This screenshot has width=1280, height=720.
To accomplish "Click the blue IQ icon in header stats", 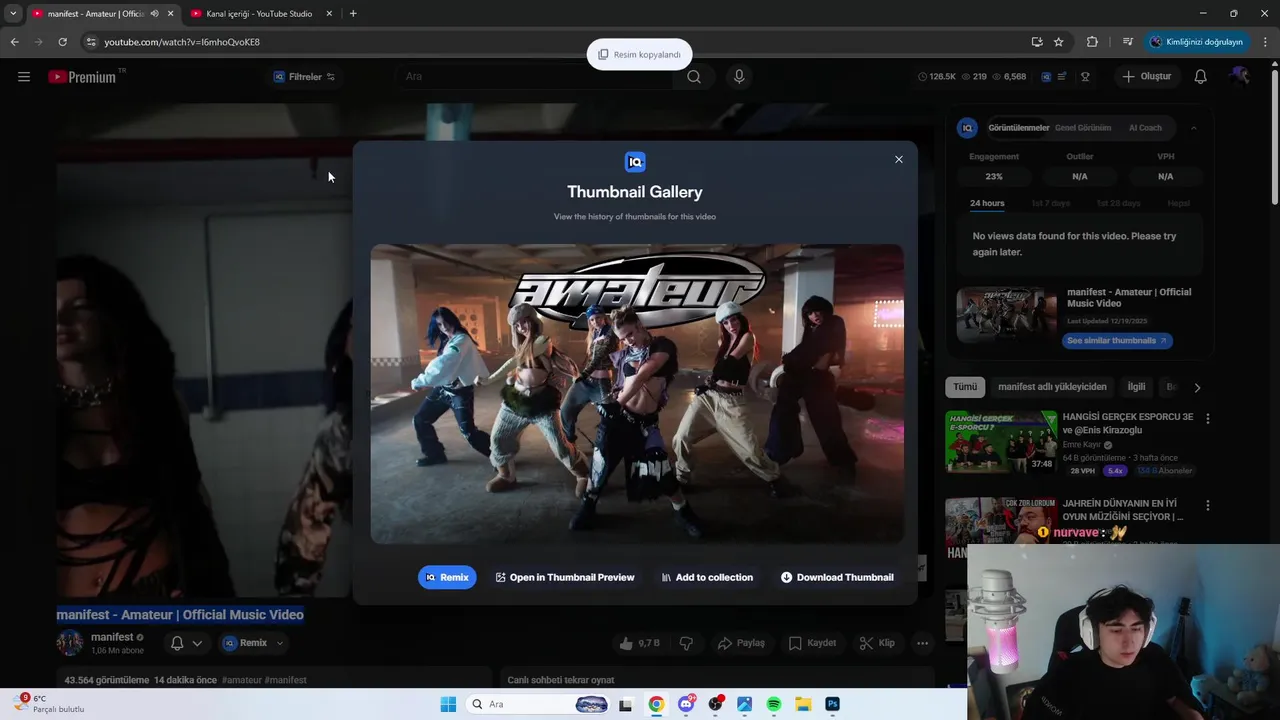I will [1046, 77].
